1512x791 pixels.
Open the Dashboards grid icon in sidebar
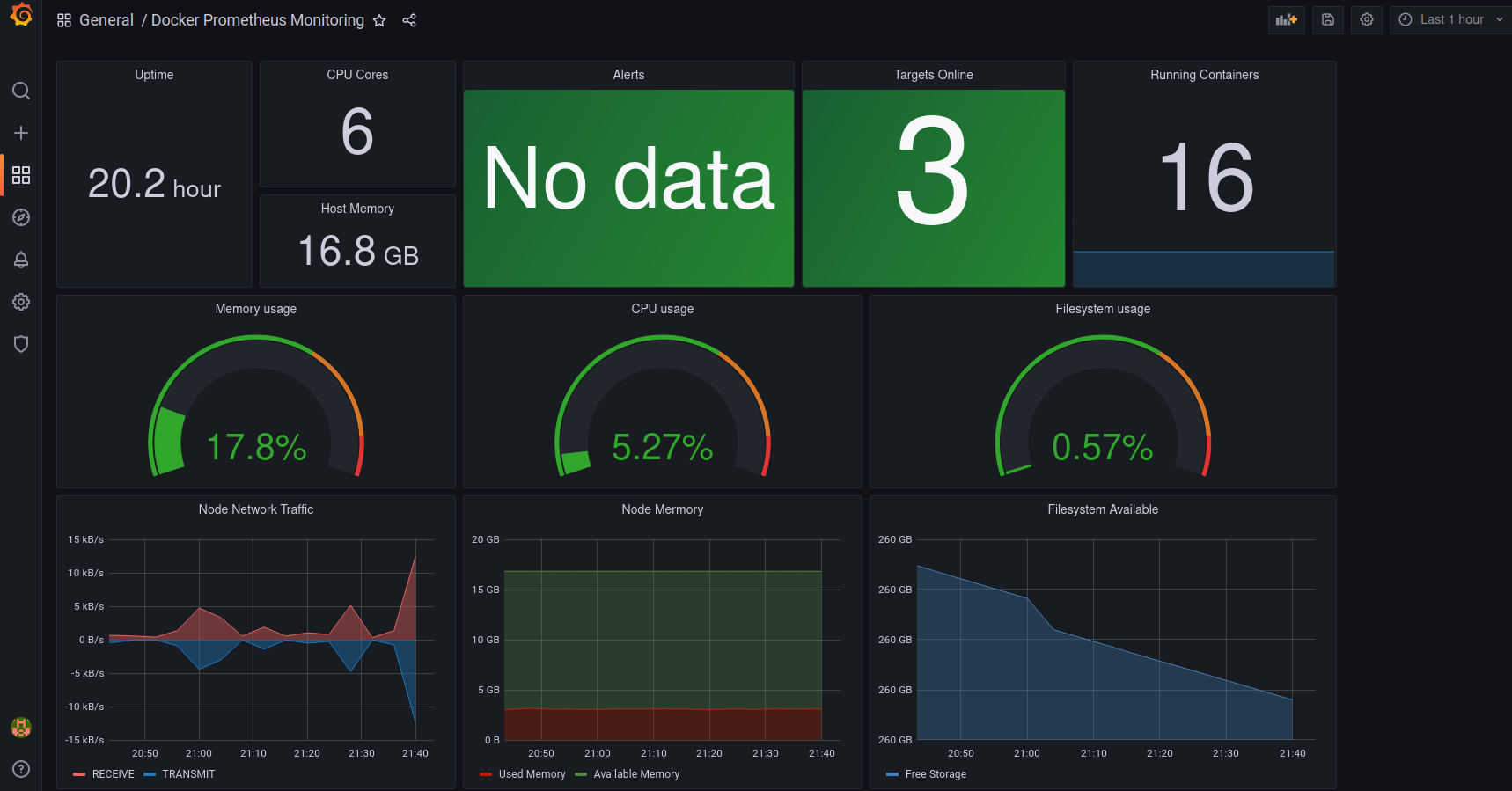[21, 175]
